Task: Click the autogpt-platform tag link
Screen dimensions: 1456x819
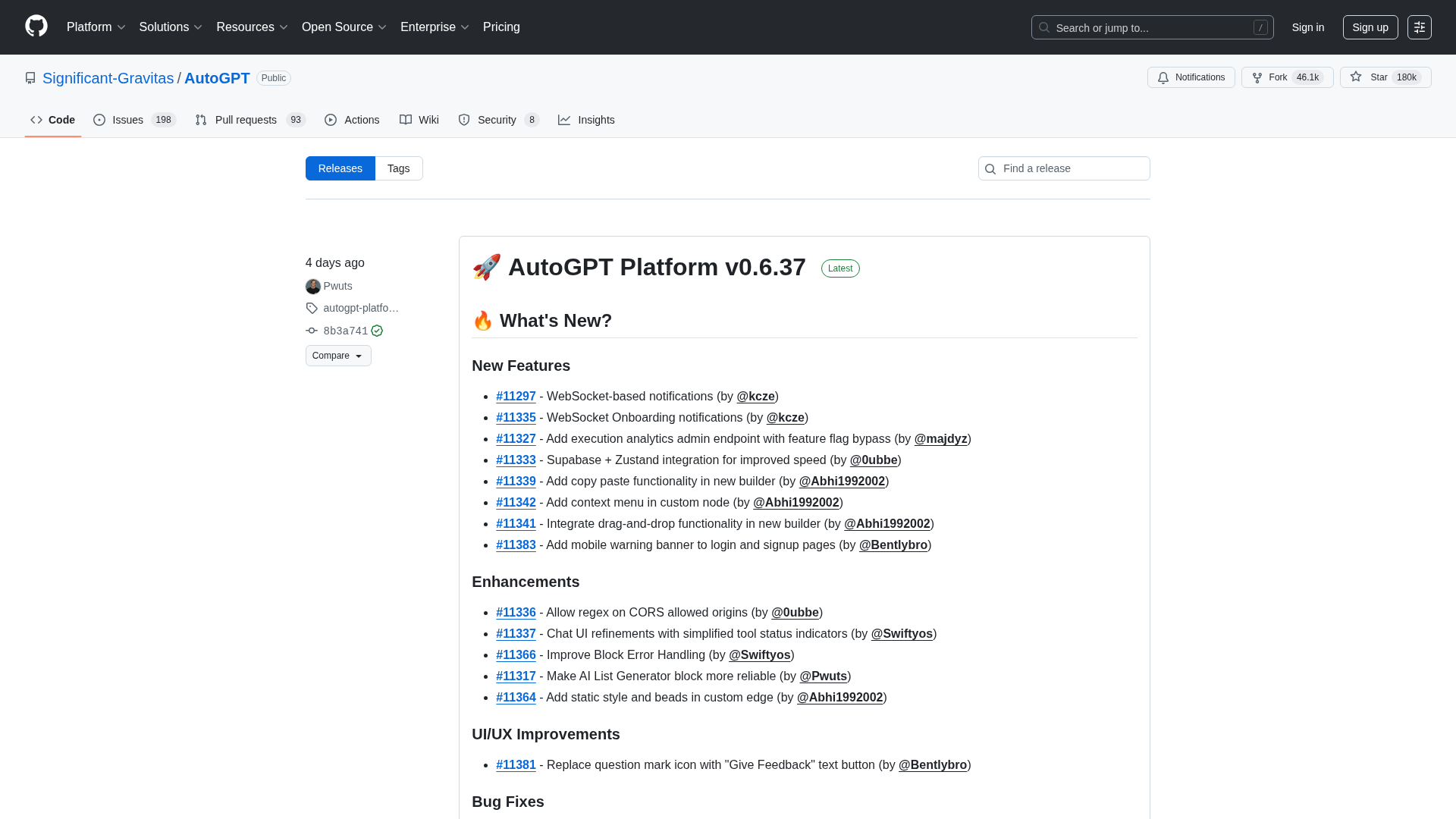Action: pos(360,308)
